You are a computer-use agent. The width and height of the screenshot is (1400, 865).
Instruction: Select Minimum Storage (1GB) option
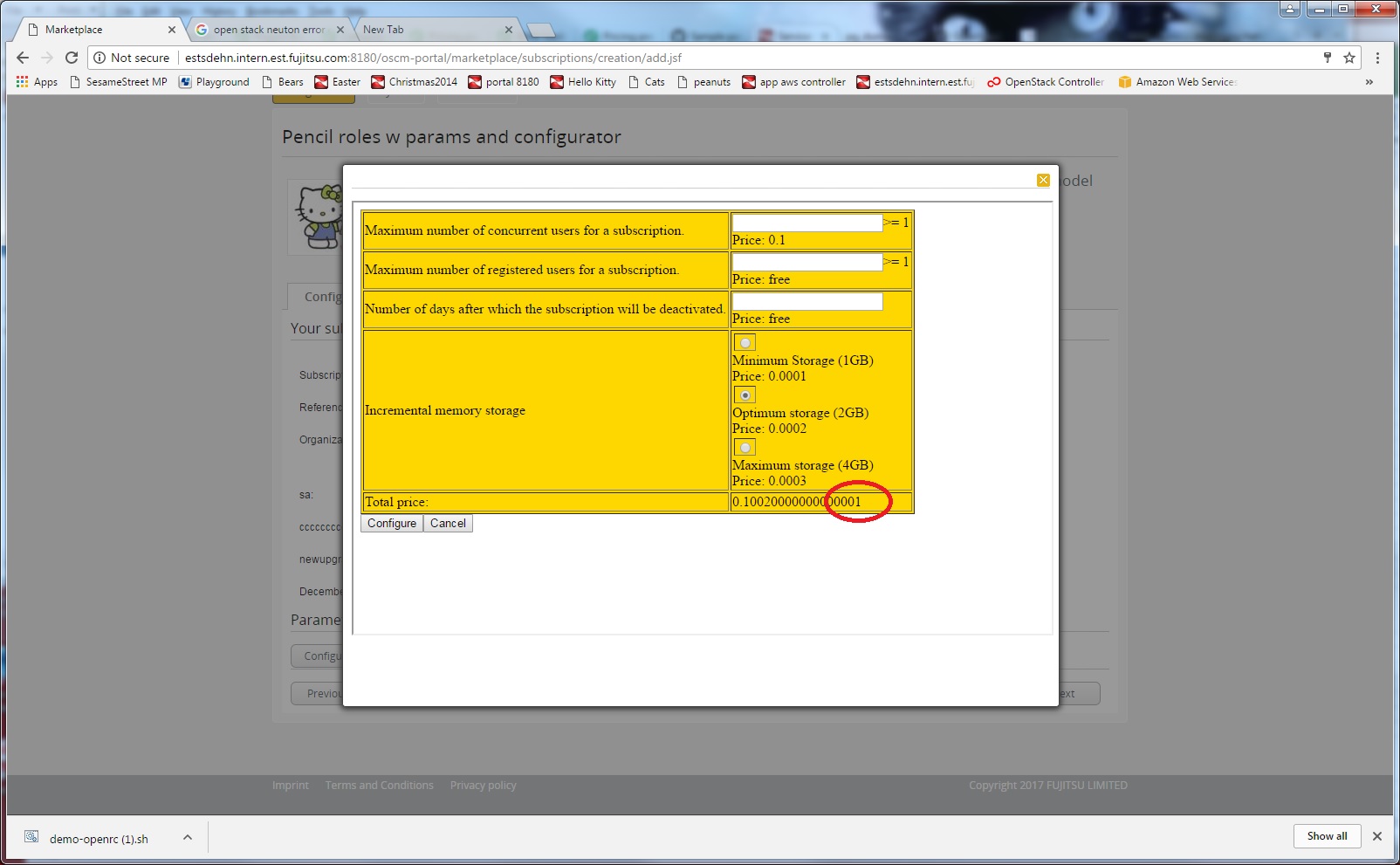(745, 343)
